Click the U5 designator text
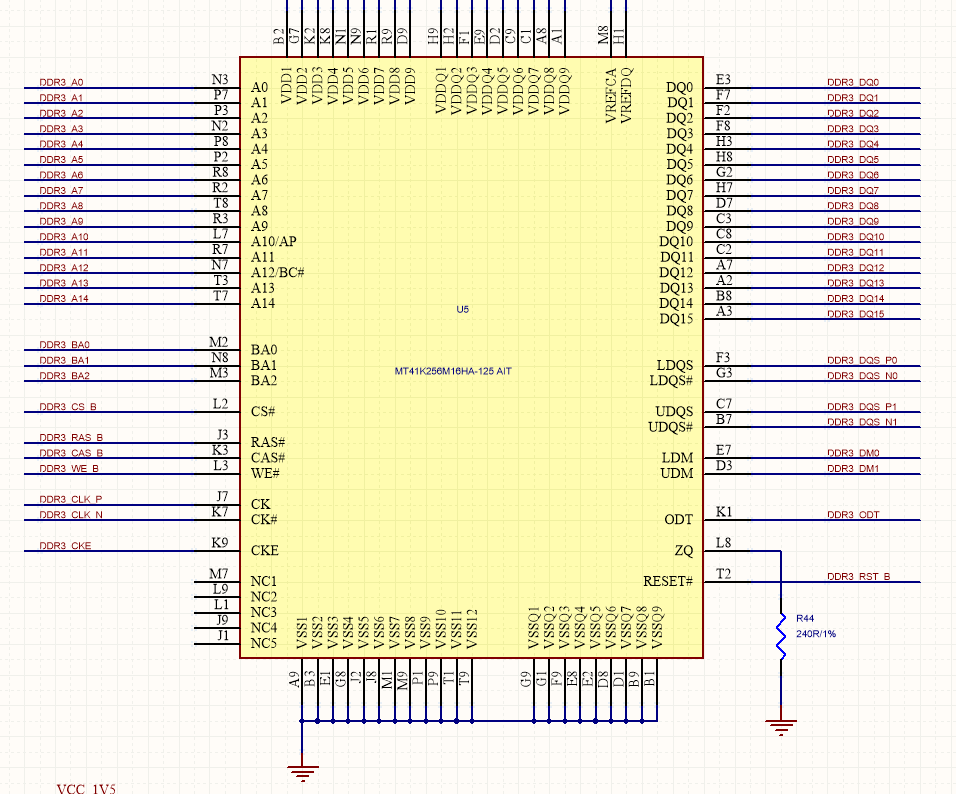 click(x=461, y=310)
